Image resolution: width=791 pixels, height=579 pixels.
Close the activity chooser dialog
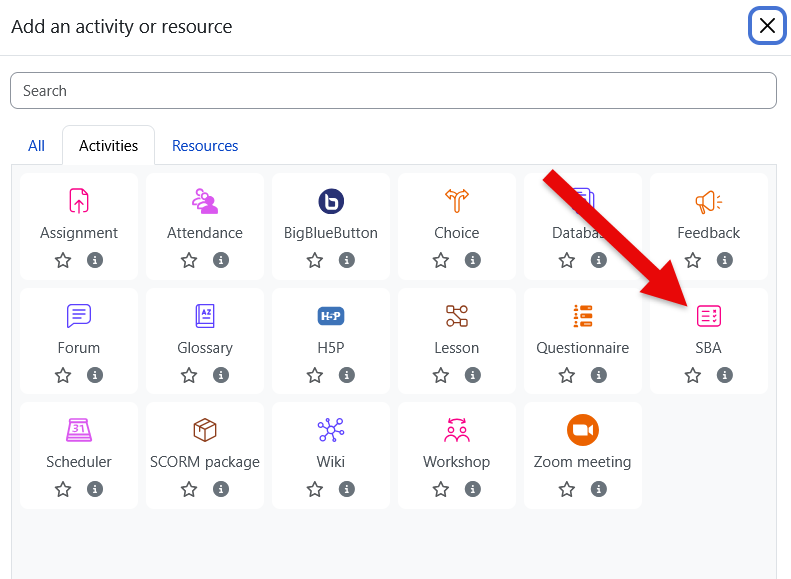(767, 26)
